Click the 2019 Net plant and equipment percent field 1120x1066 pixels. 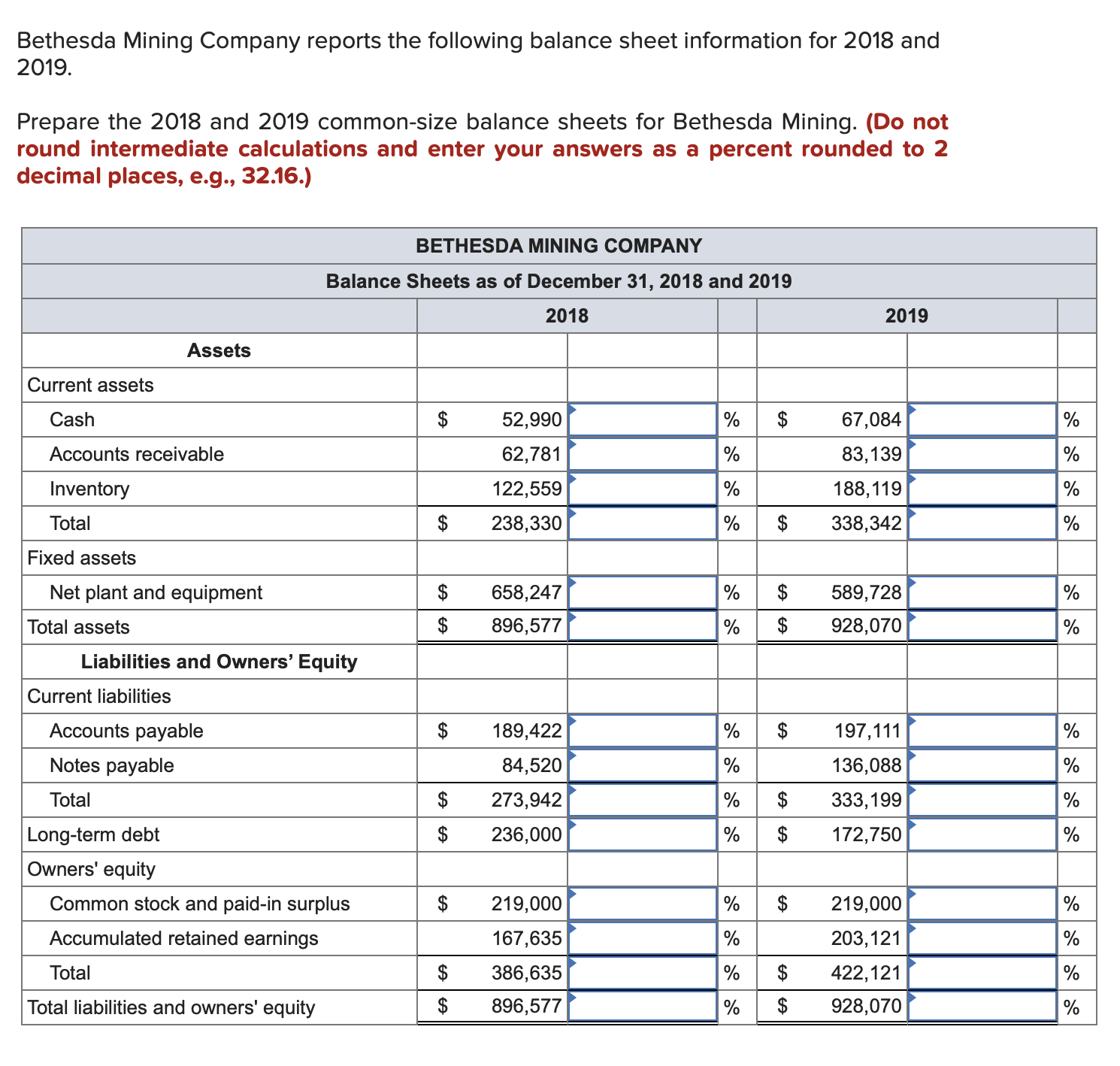[x=982, y=592]
